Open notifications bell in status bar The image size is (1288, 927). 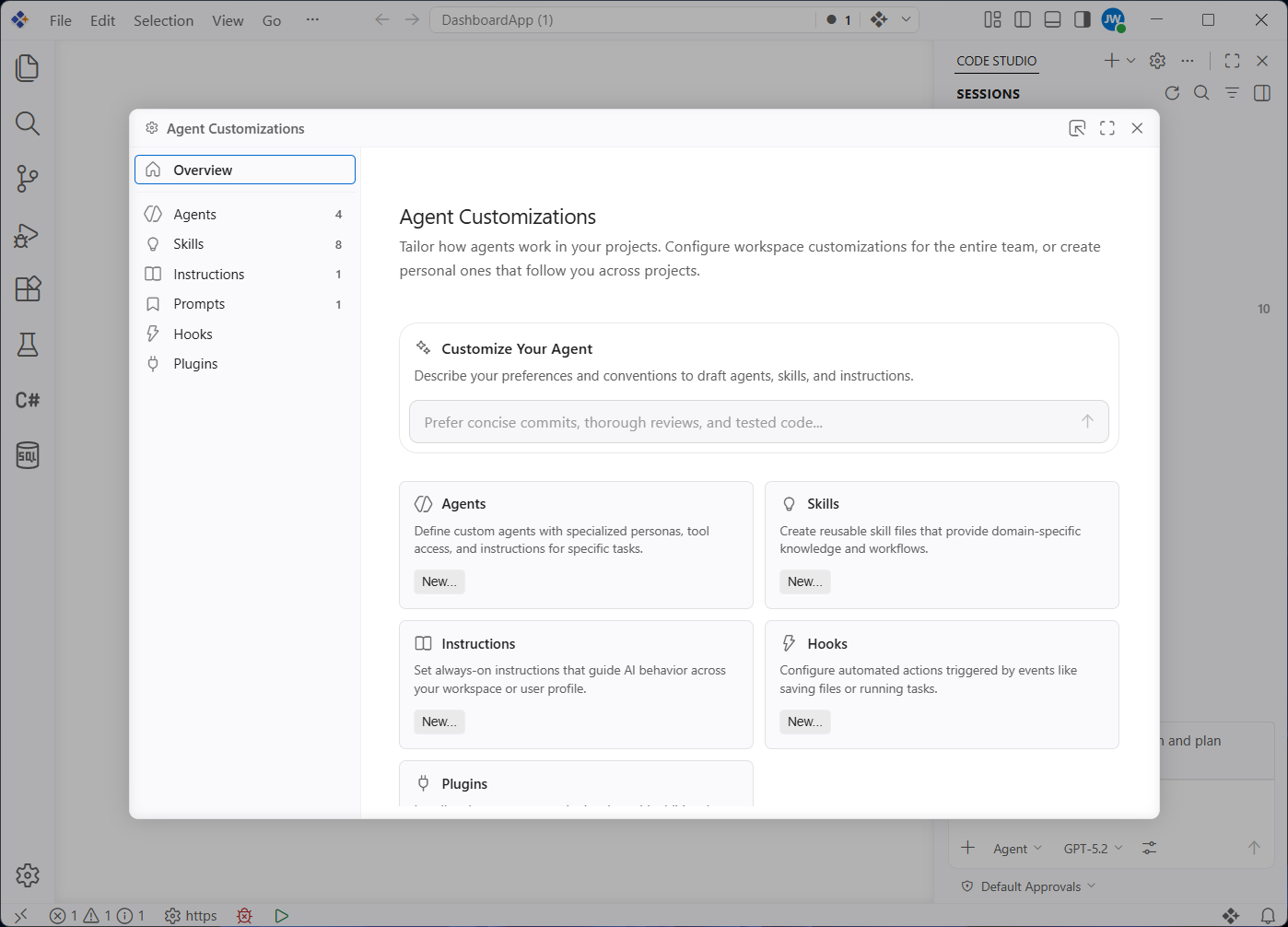[1268, 915]
